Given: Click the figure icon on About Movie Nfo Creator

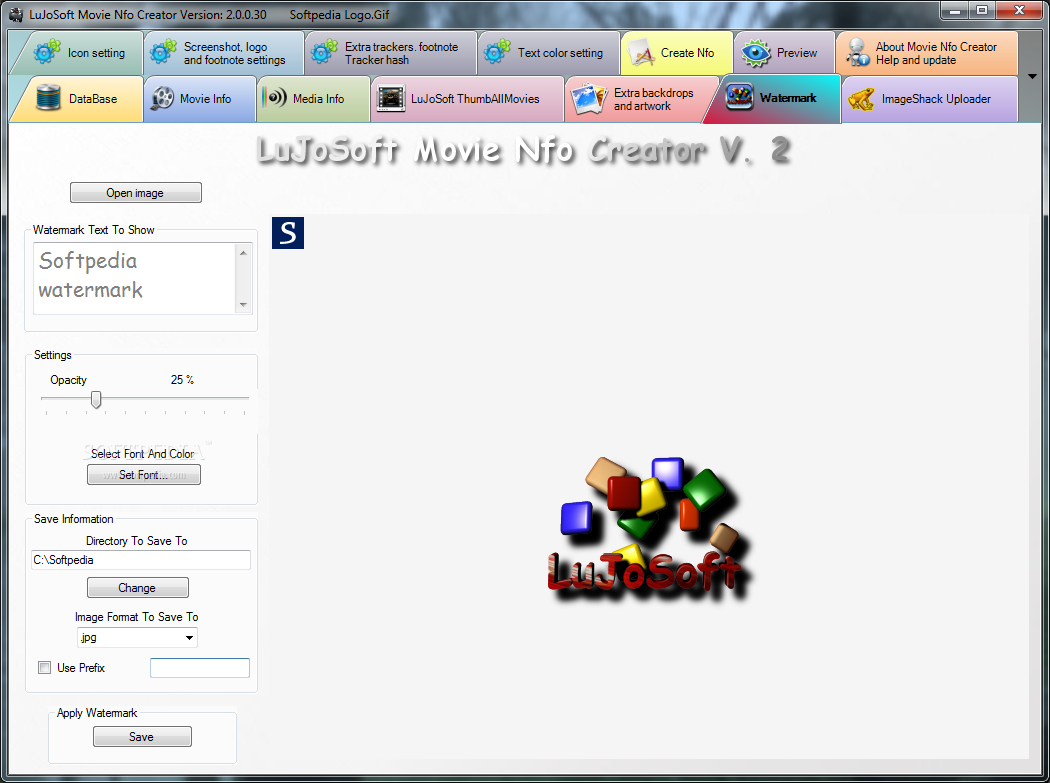Looking at the screenshot, I should tap(856, 53).
